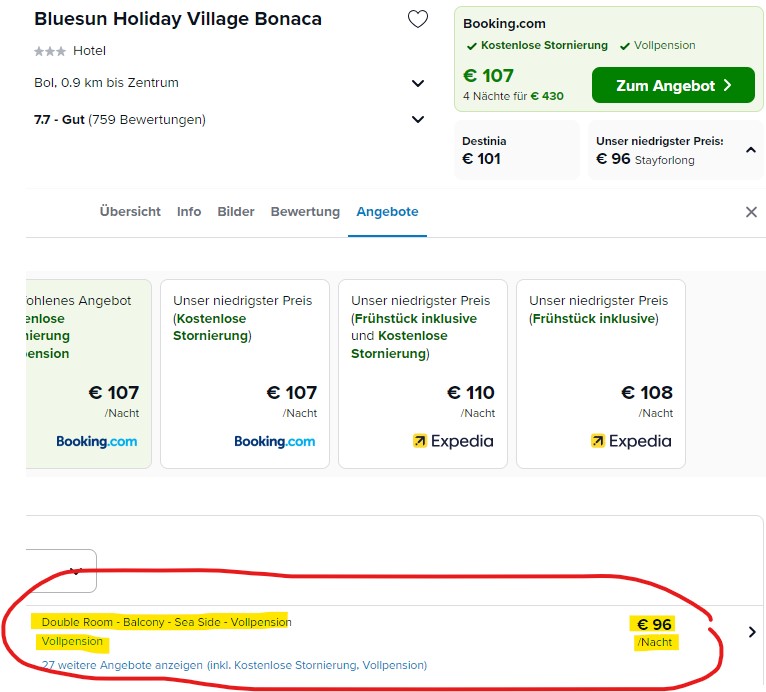Collapse the Unser niedrigster Preis chevron
The image size is (766, 692).
(751, 150)
